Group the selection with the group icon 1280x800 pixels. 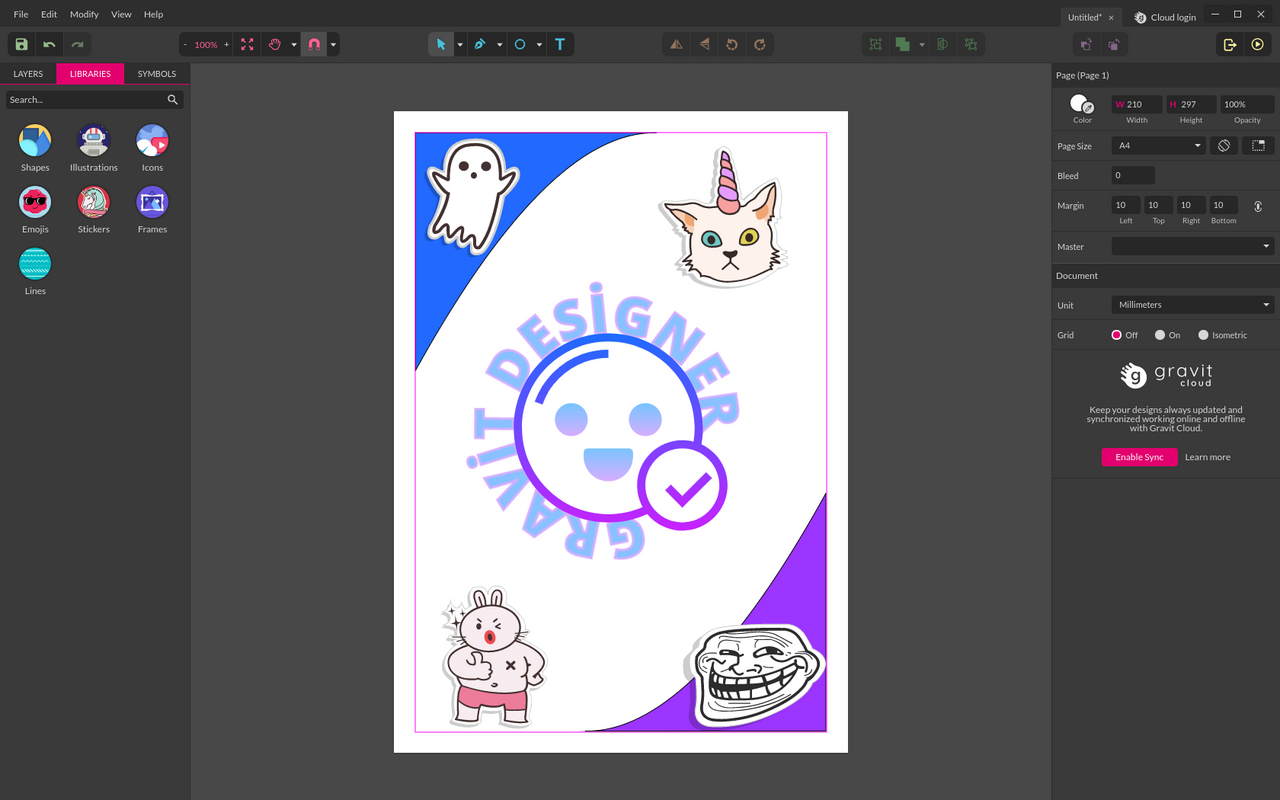point(876,45)
